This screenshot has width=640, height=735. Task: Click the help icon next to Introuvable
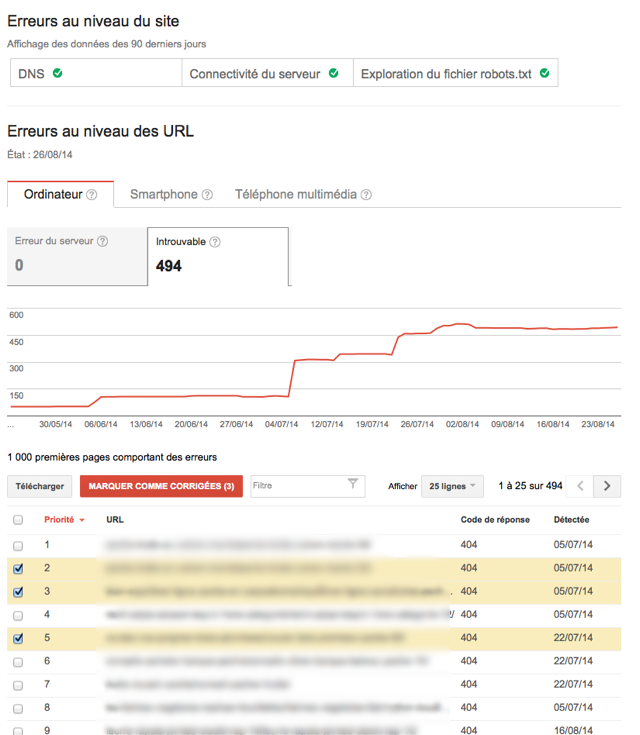(215, 242)
